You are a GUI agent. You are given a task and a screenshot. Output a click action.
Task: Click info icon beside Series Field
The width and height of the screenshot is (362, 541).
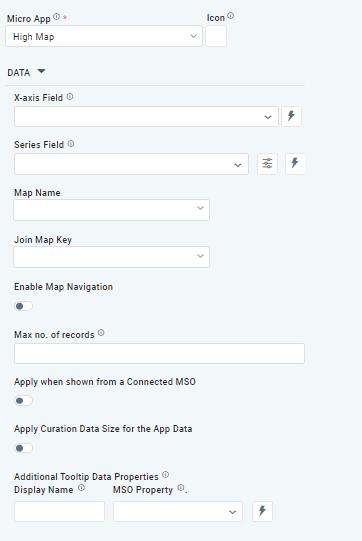click(x=71, y=144)
